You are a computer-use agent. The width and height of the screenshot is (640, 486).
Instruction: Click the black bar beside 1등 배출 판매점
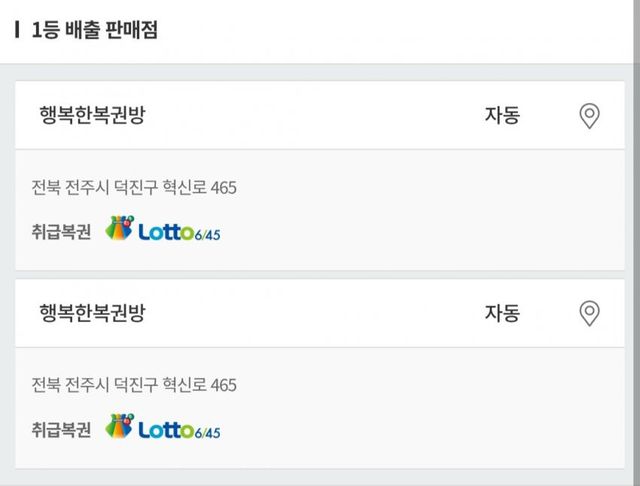click(17, 30)
